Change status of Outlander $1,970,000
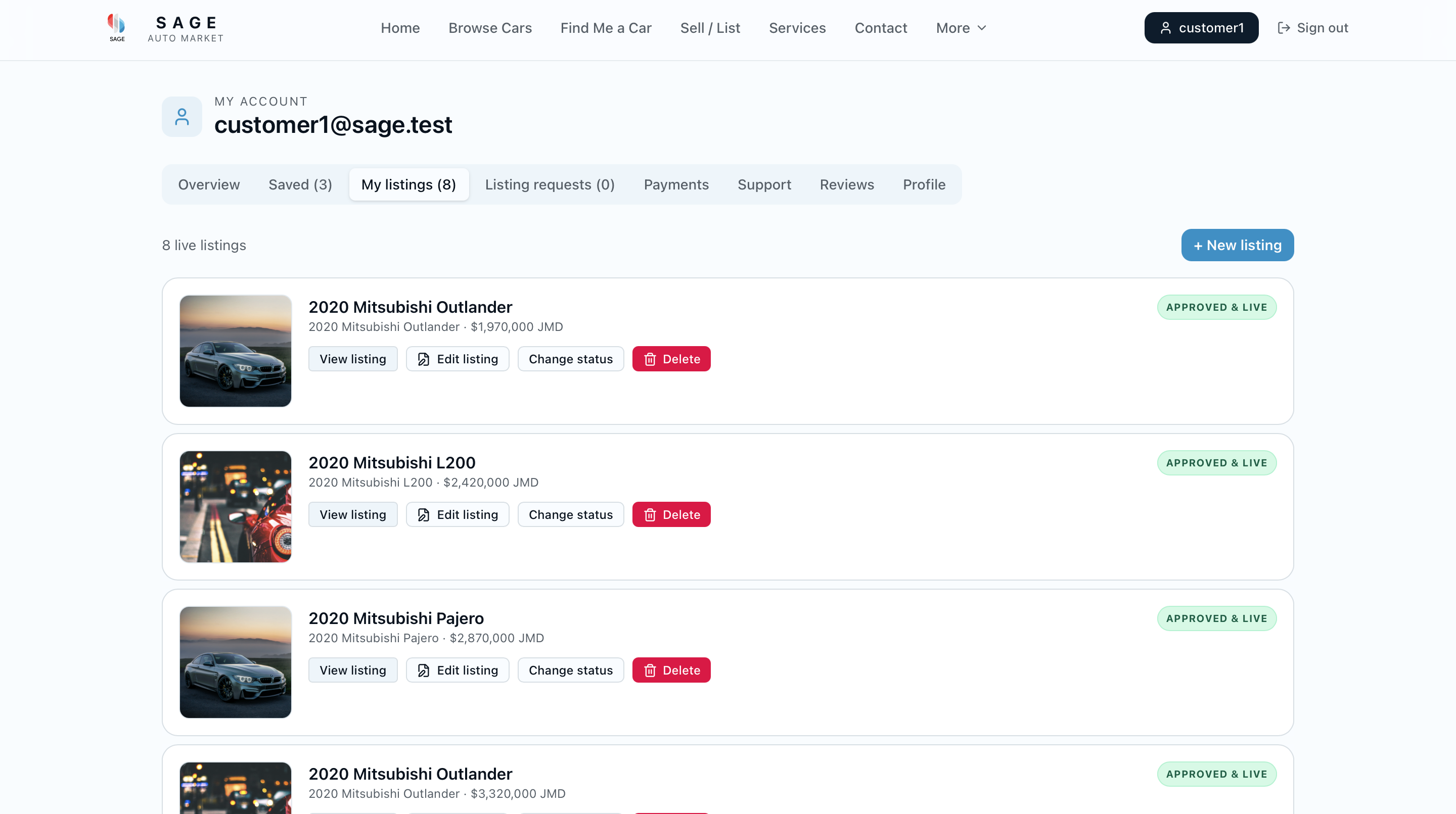Screen dimensions: 1456x814 (570, 359)
